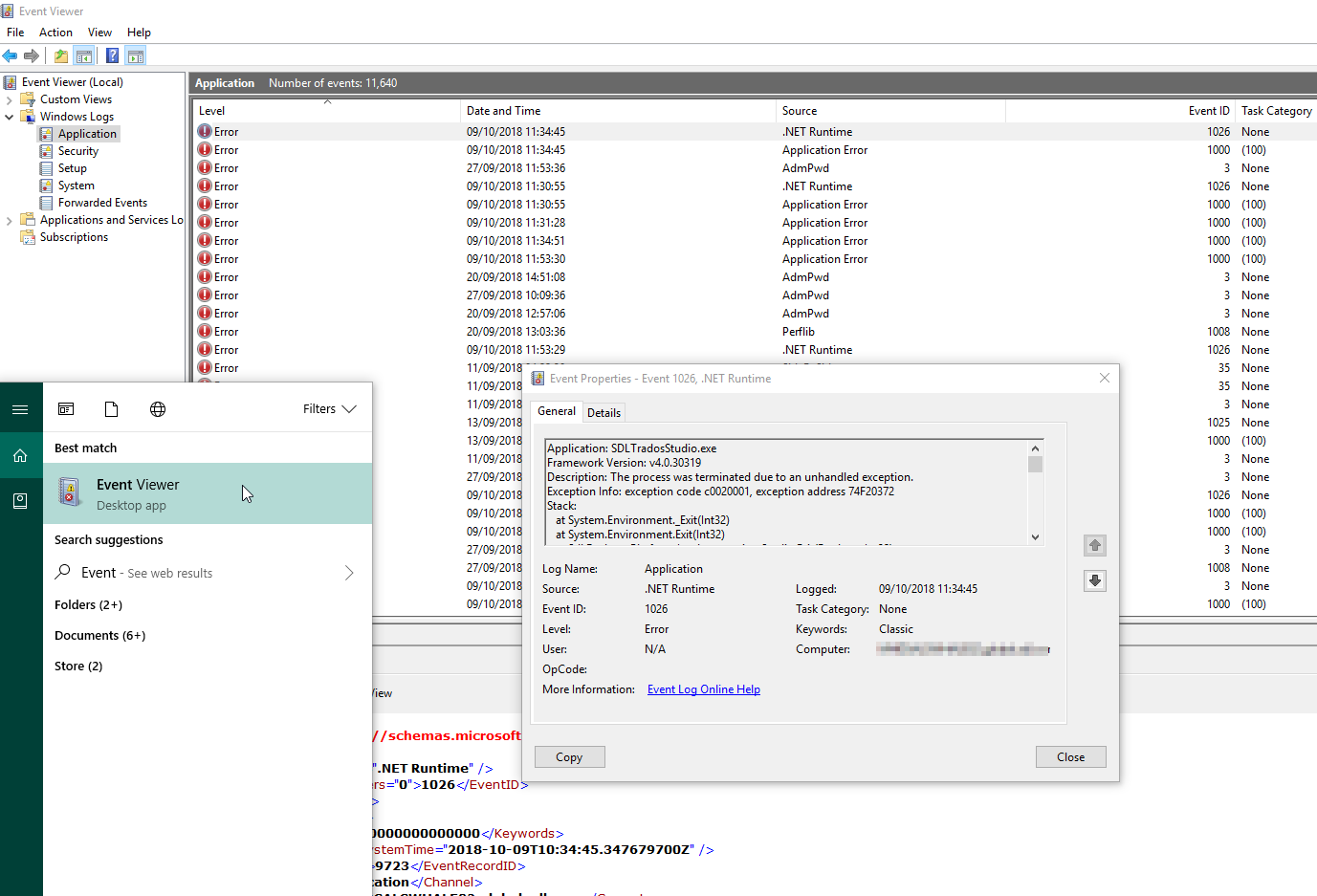1317x896 pixels.
Task: Expand the Store (2) results group
Action: (78, 667)
